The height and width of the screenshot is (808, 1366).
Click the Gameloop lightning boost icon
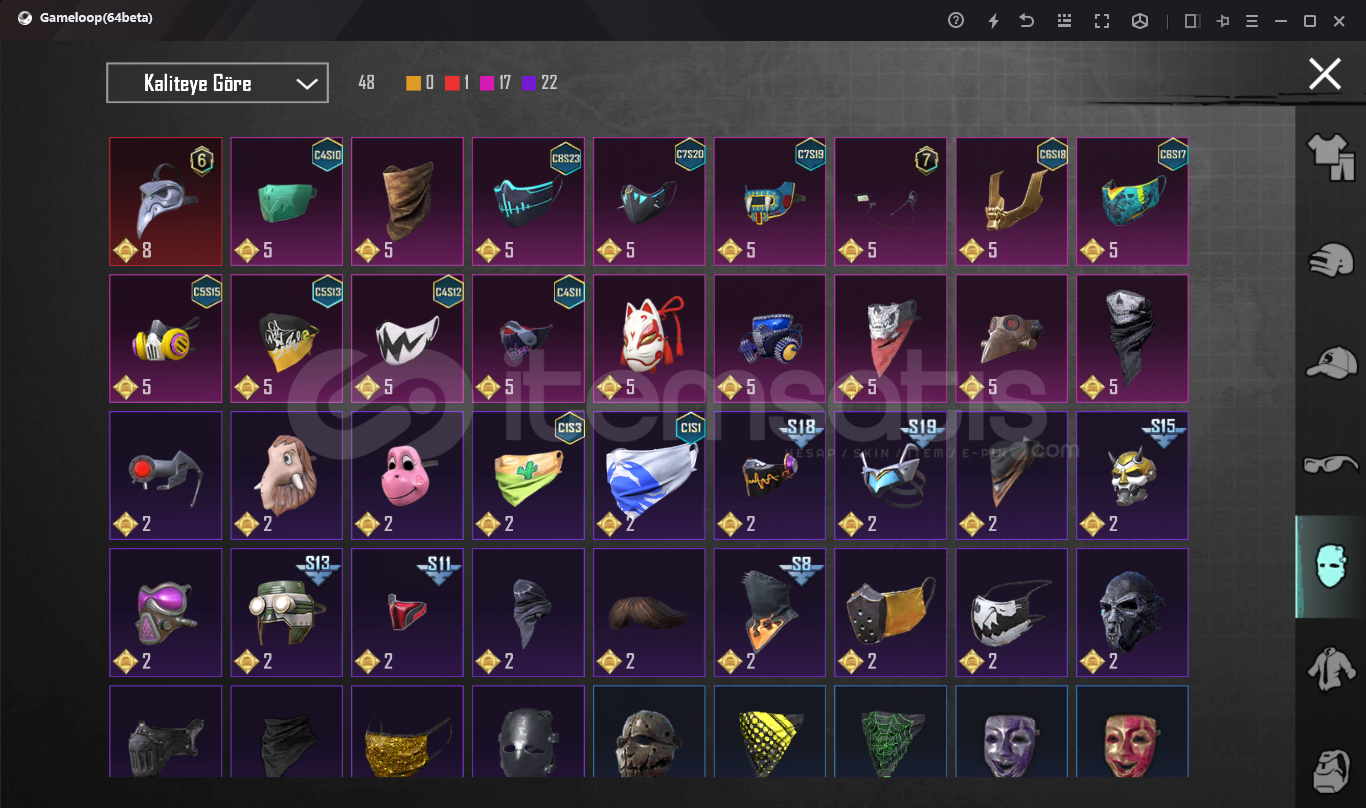click(x=993, y=20)
